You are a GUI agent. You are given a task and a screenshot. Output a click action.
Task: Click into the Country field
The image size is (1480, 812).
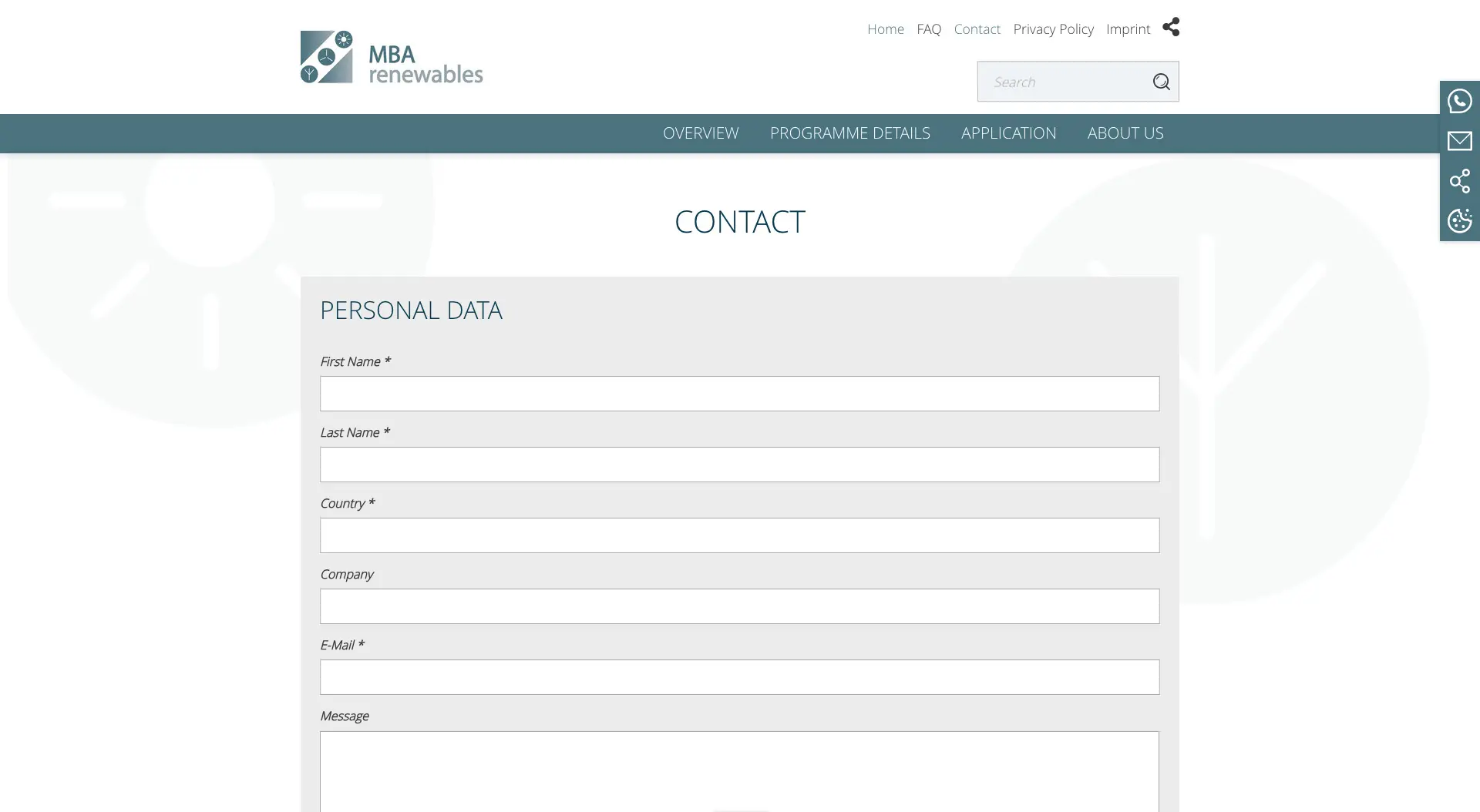(x=739, y=535)
